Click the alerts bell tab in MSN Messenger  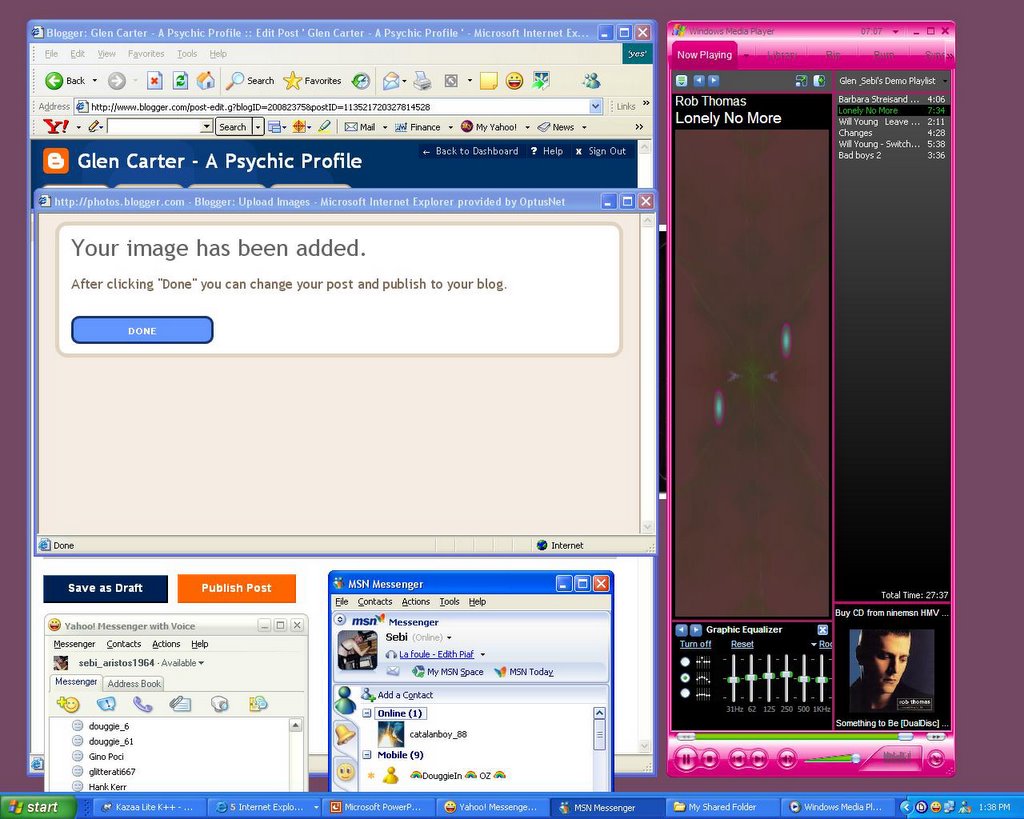click(x=345, y=735)
